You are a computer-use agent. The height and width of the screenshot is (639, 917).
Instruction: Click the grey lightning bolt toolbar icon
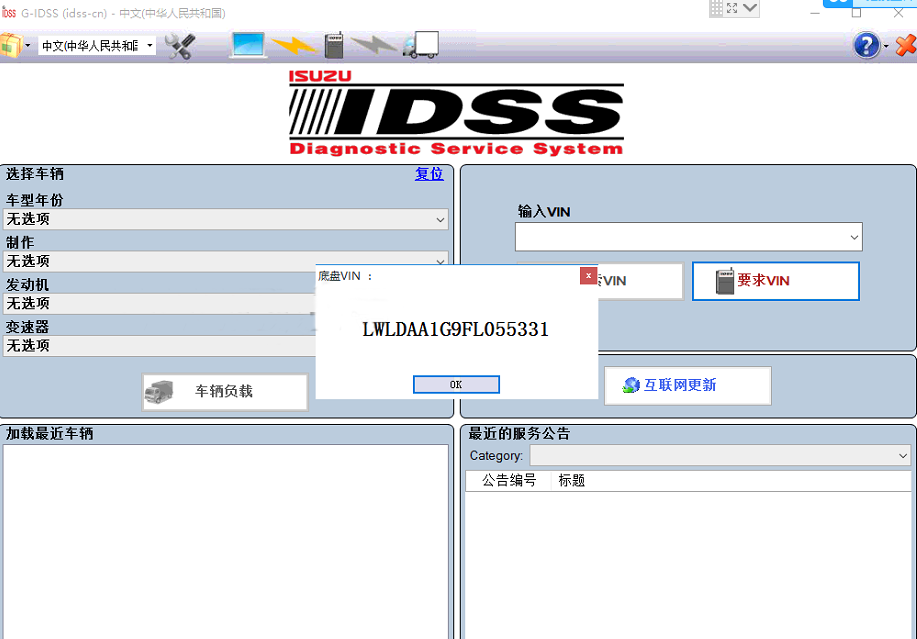click(373, 45)
